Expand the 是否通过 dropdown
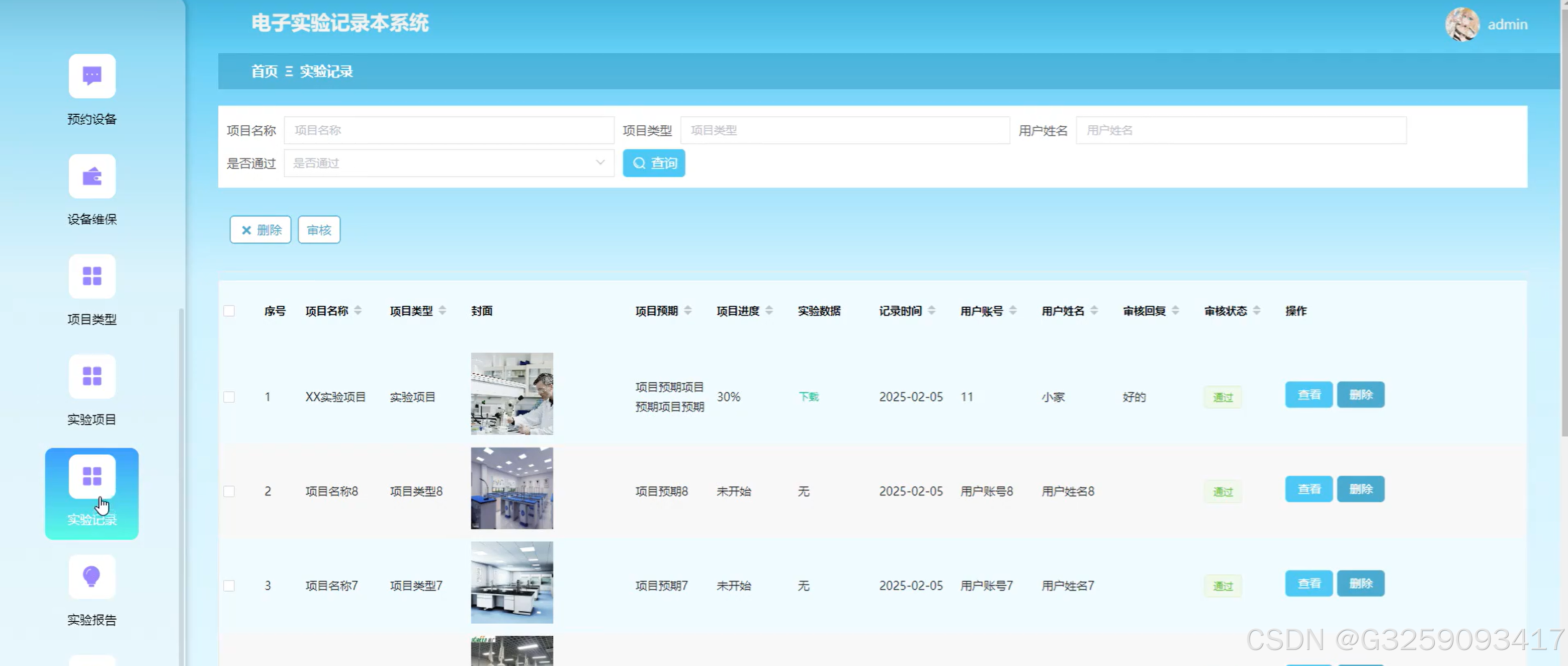 449,163
